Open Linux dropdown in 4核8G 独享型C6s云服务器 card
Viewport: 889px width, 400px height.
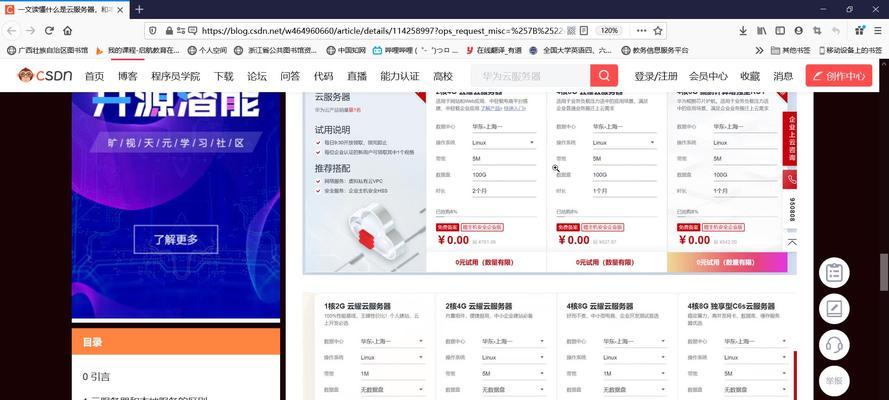click(755, 358)
